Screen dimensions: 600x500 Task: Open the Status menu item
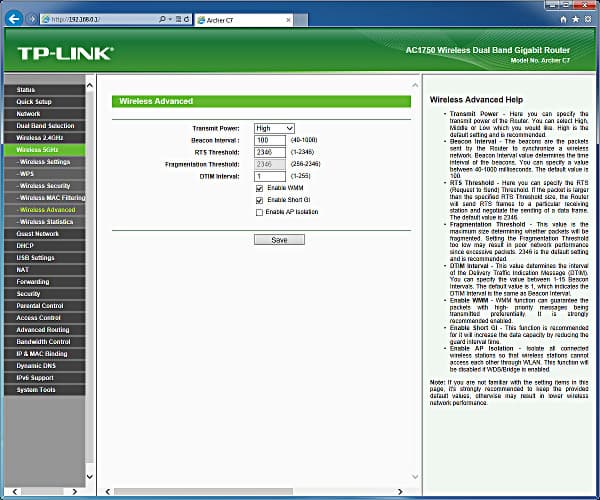[x=44, y=90]
